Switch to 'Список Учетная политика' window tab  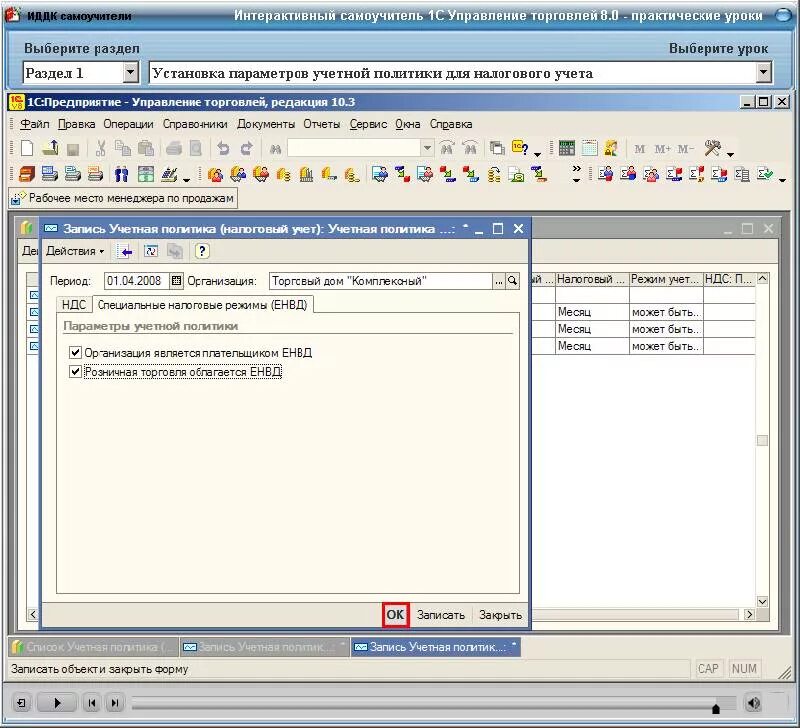click(x=94, y=647)
